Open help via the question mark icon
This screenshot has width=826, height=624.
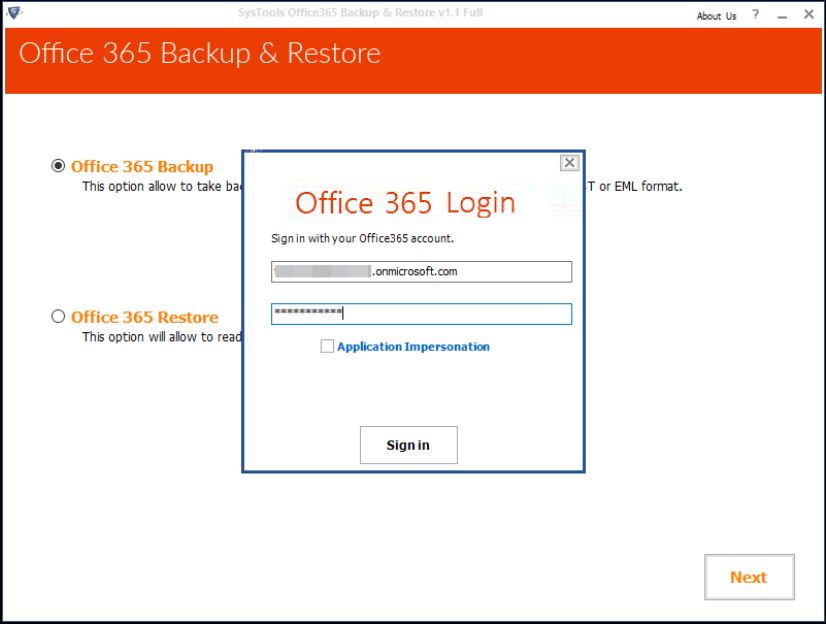coord(755,15)
